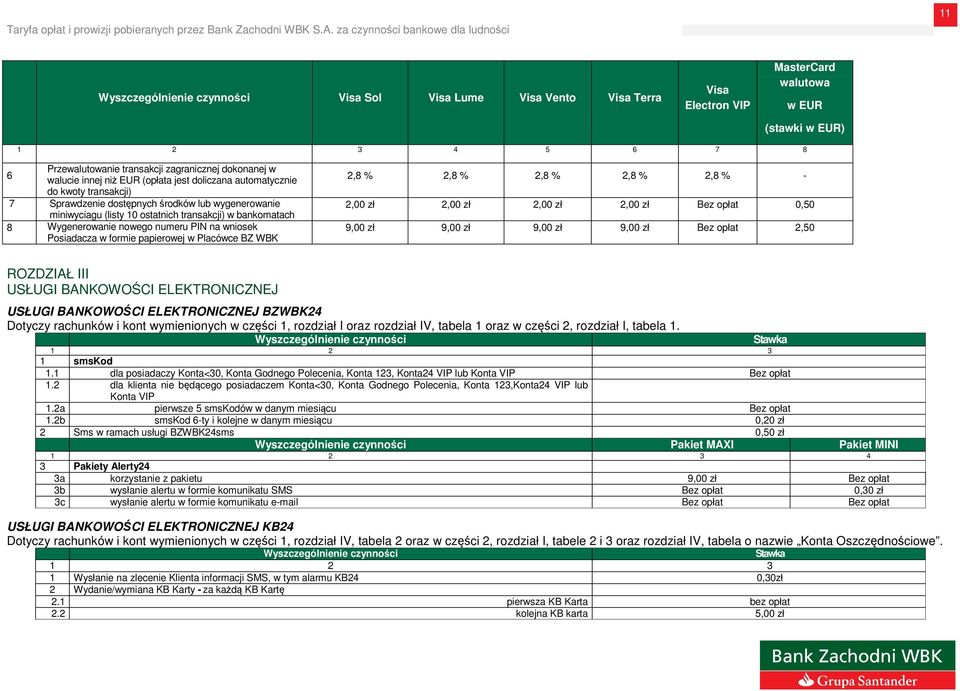Click the 2,8 % value under Visa Sol
This screenshot has width=960, height=691.
[360, 176]
